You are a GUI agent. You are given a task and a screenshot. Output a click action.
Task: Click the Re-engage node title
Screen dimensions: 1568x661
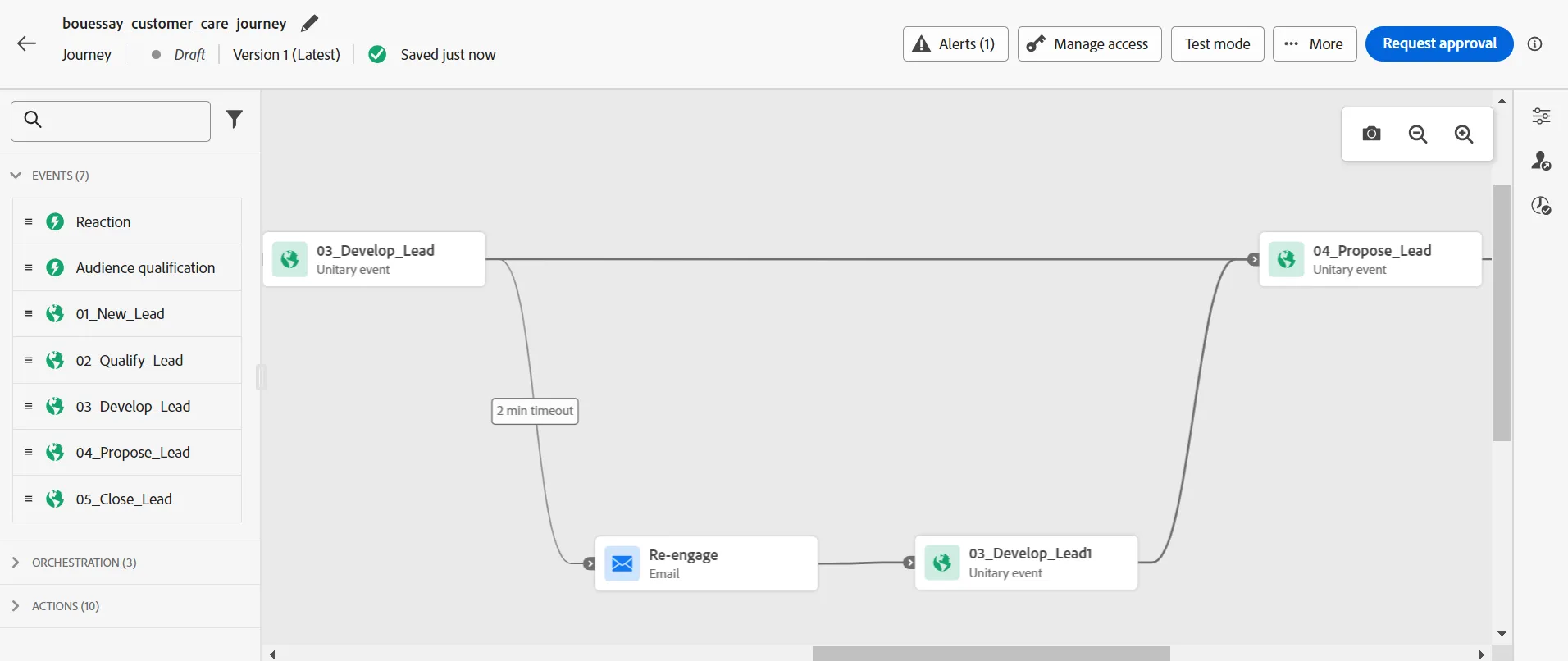click(683, 555)
